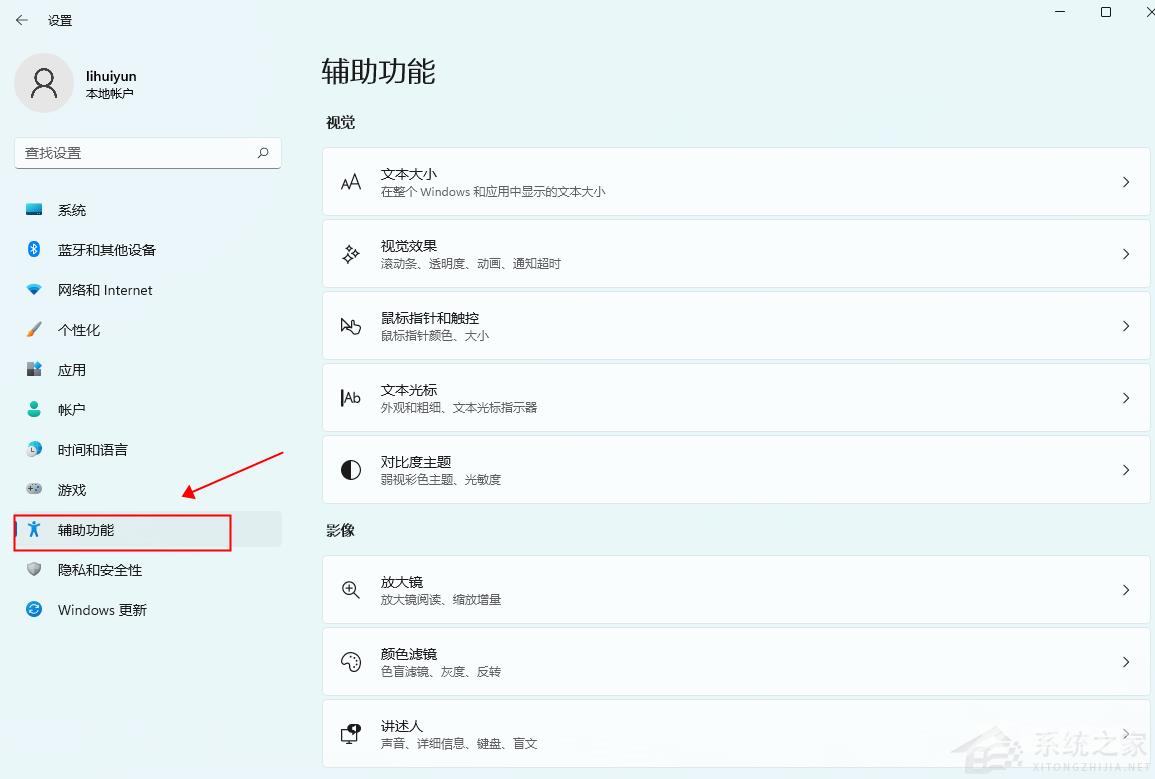Image resolution: width=1155 pixels, height=779 pixels.
Task: Click the color filter palette icon
Action: pos(350,661)
